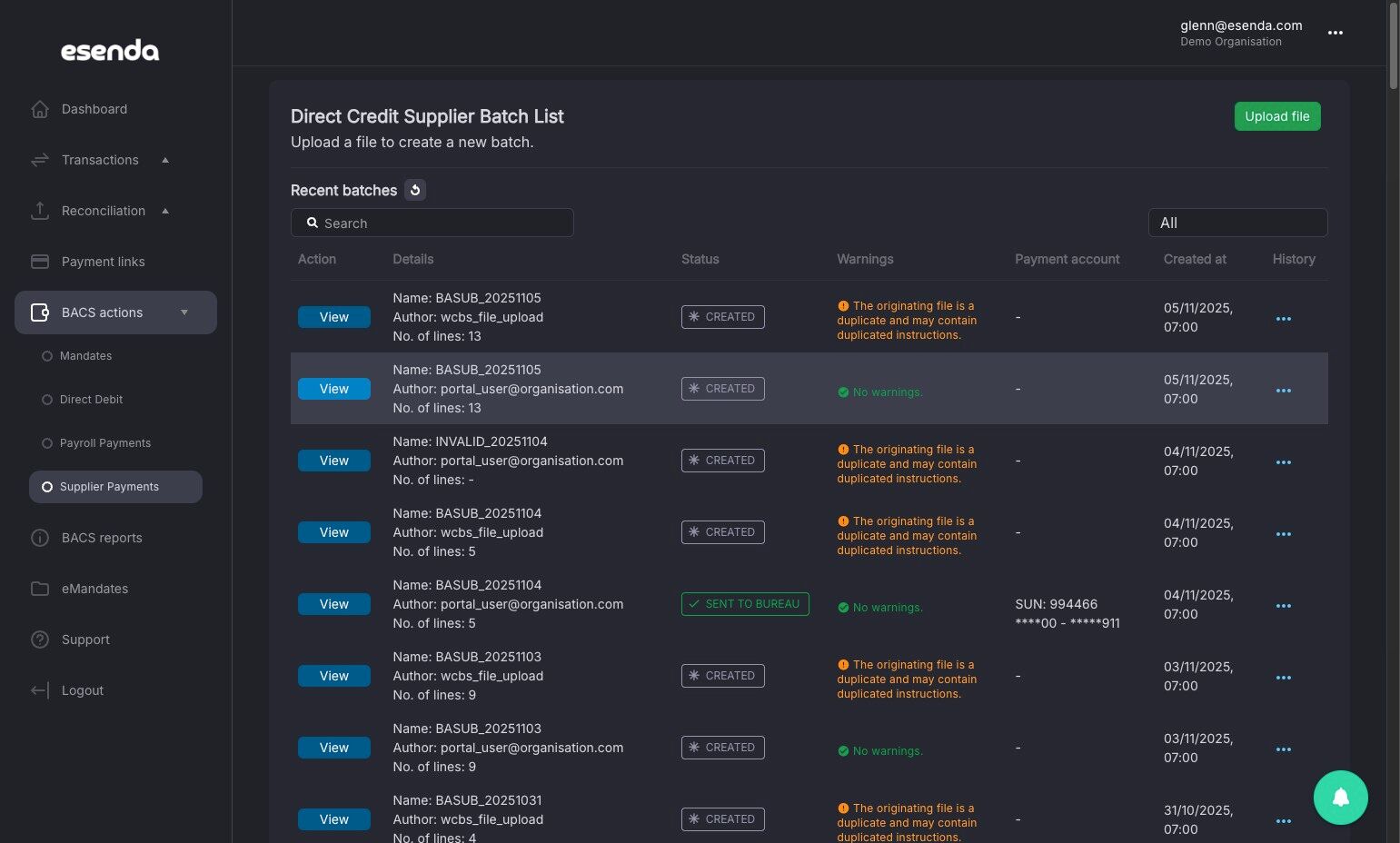Go to Mandates under BACS actions
Image resolution: width=1400 pixels, height=843 pixels.
pyautogui.click(x=85, y=356)
